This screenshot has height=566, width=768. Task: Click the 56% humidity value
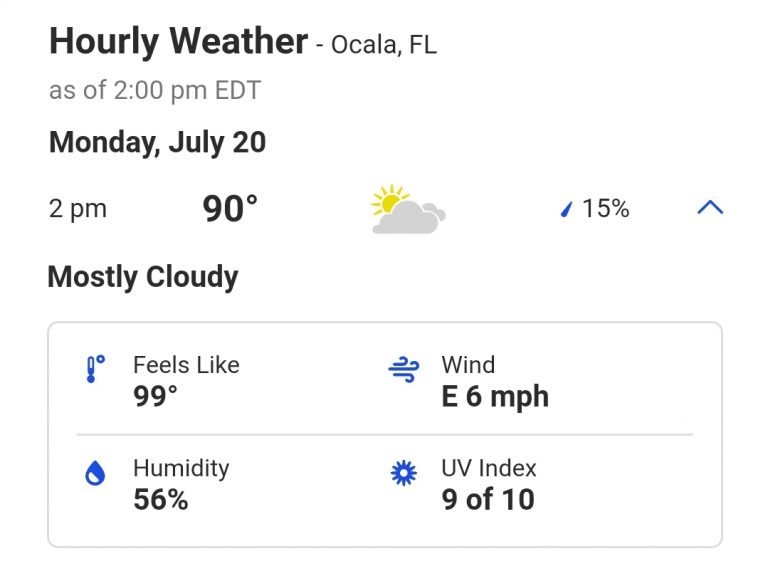[x=161, y=499]
